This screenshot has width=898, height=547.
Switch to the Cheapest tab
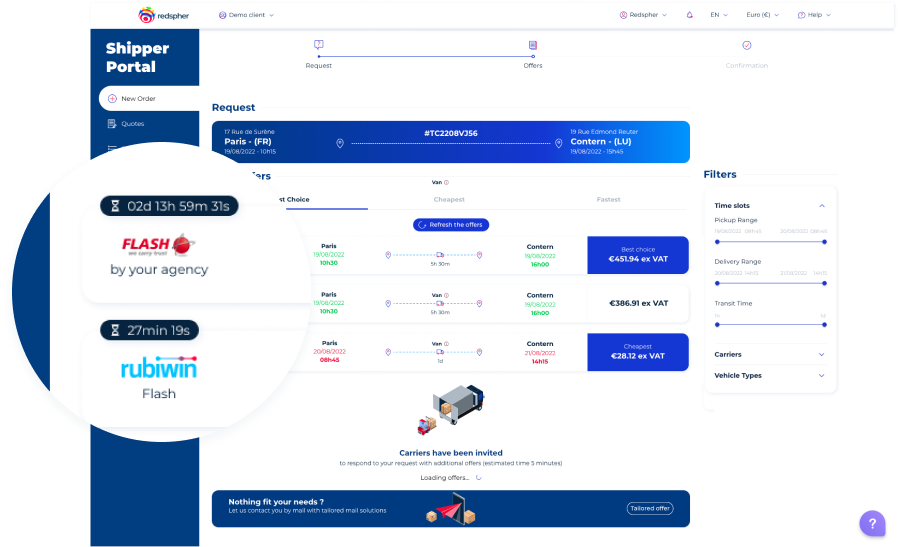click(449, 199)
